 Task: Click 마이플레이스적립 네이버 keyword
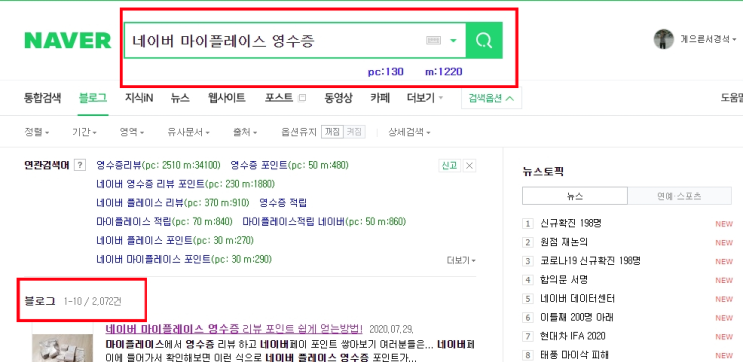(x=294, y=222)
